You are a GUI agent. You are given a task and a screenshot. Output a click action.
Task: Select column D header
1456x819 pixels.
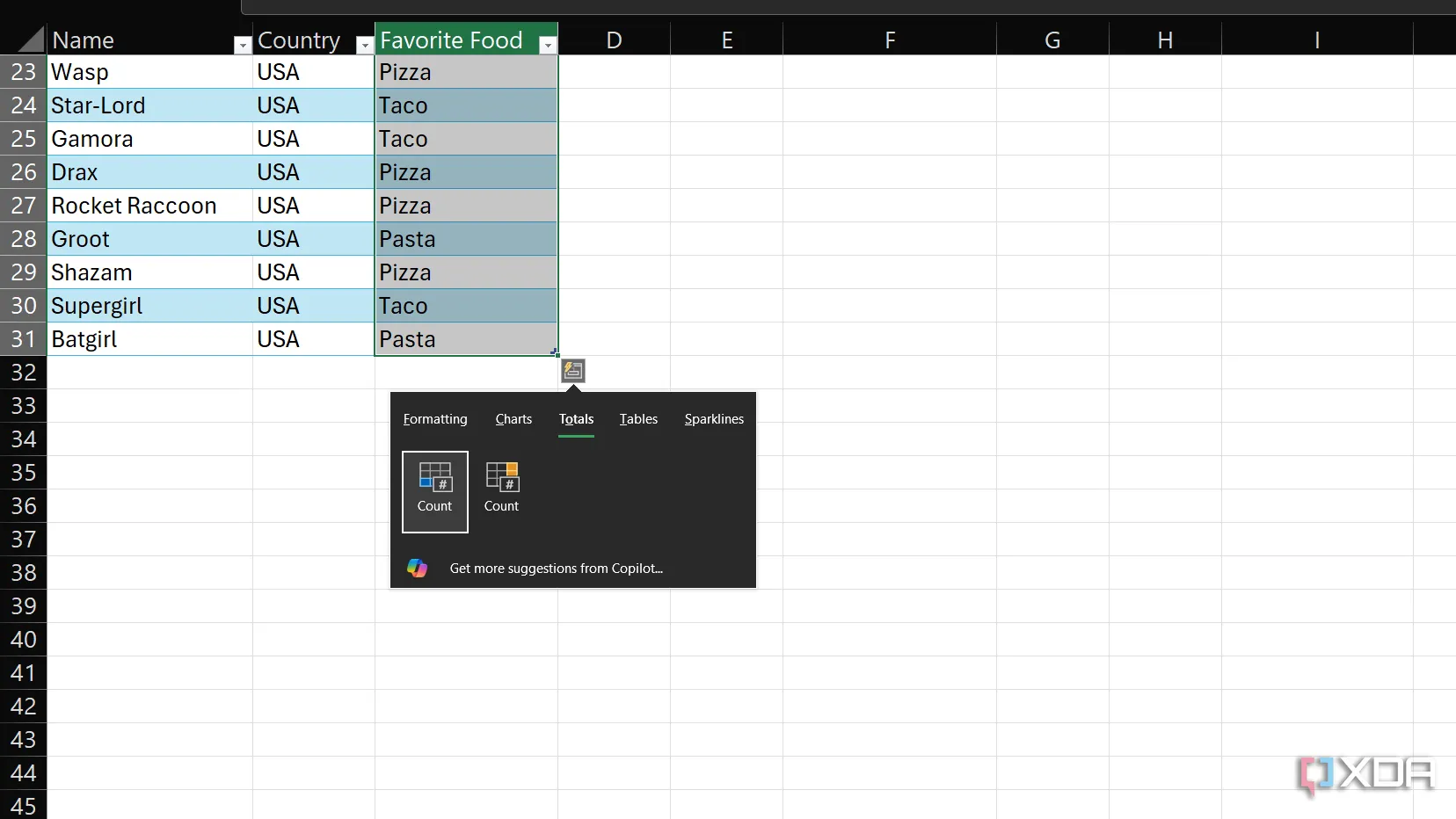point(615,40)
